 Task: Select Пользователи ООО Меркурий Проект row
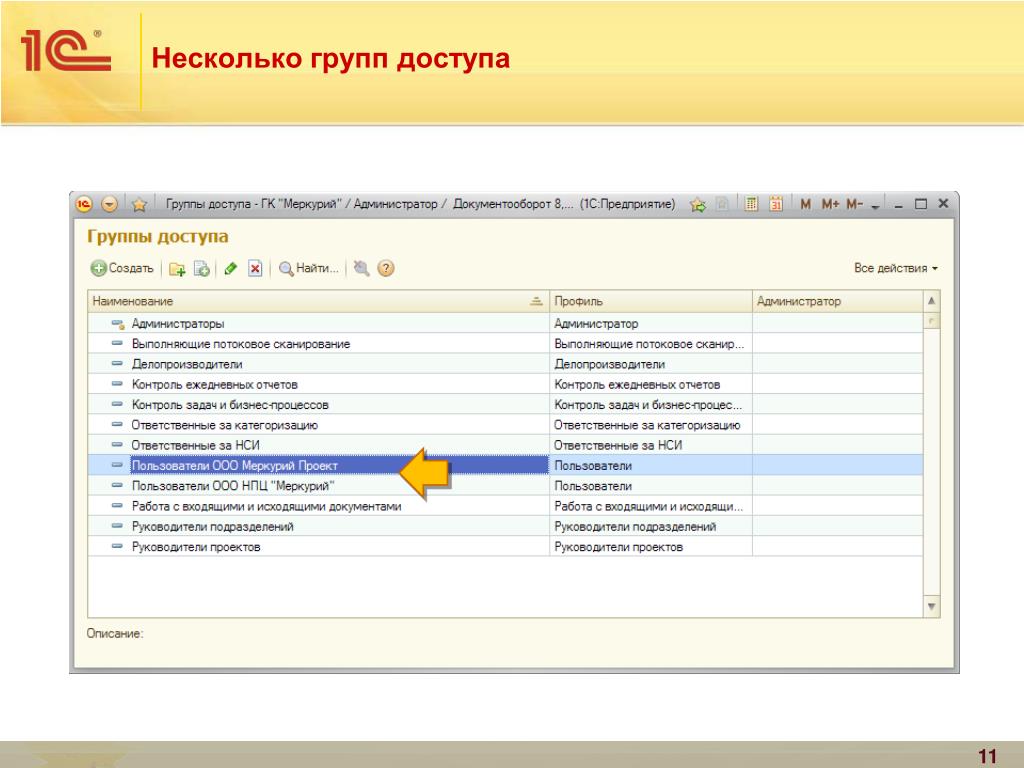[x=505, y=465]
